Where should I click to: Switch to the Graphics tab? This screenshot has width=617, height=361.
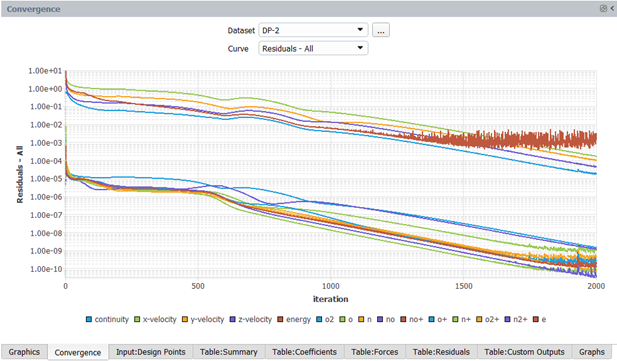click(x=24, y=352)
